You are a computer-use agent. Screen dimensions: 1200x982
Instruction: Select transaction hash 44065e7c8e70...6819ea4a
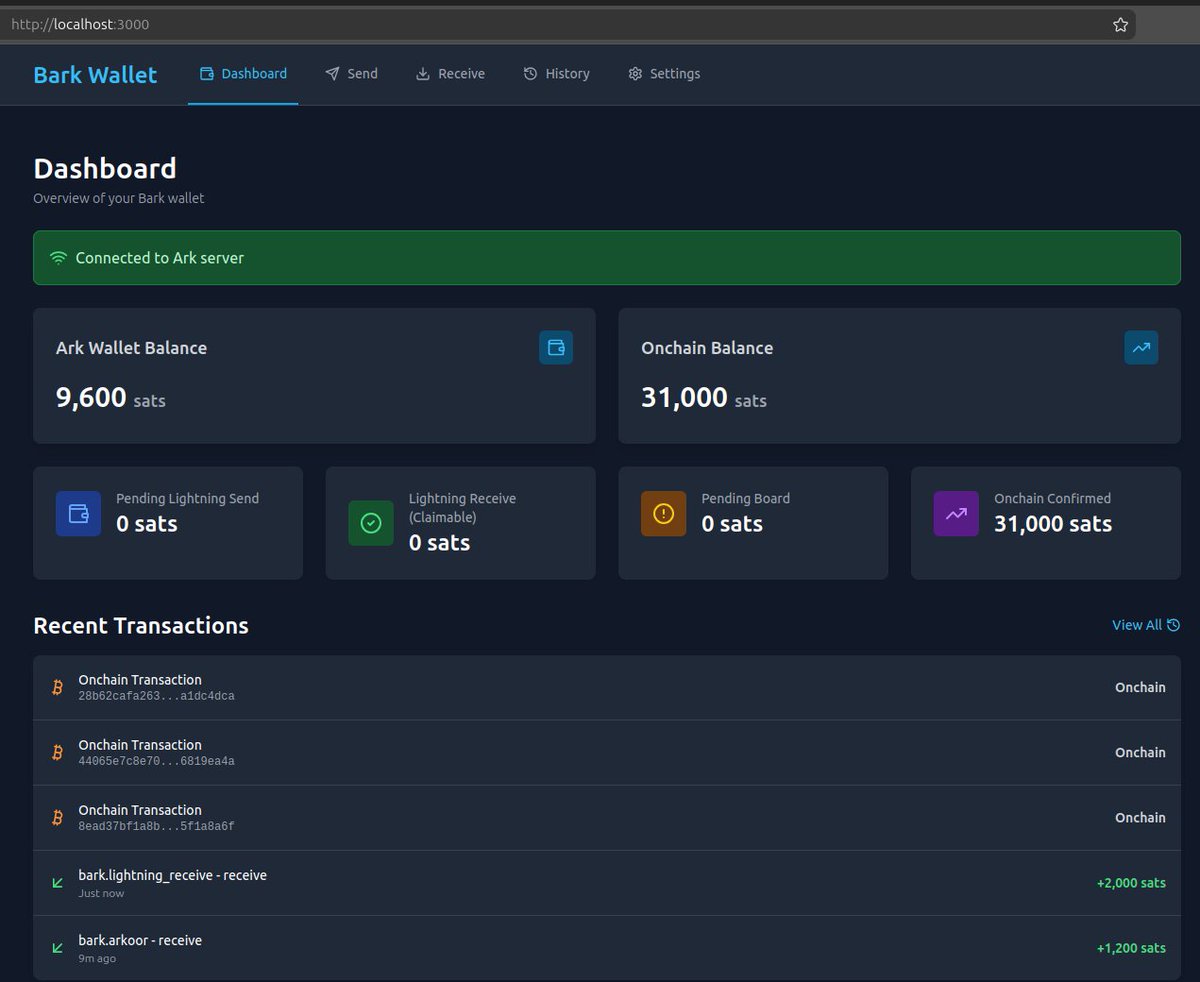click(157, 761)
